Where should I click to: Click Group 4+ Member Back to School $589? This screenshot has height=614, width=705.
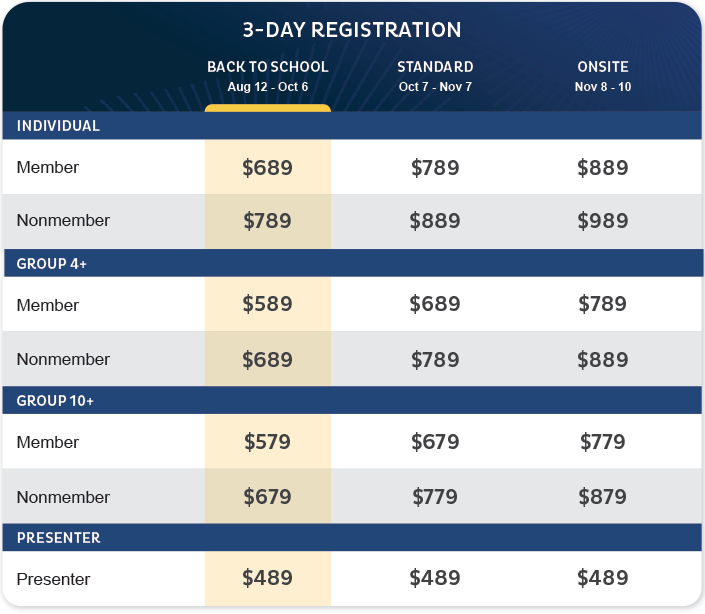tap(268, 304)
